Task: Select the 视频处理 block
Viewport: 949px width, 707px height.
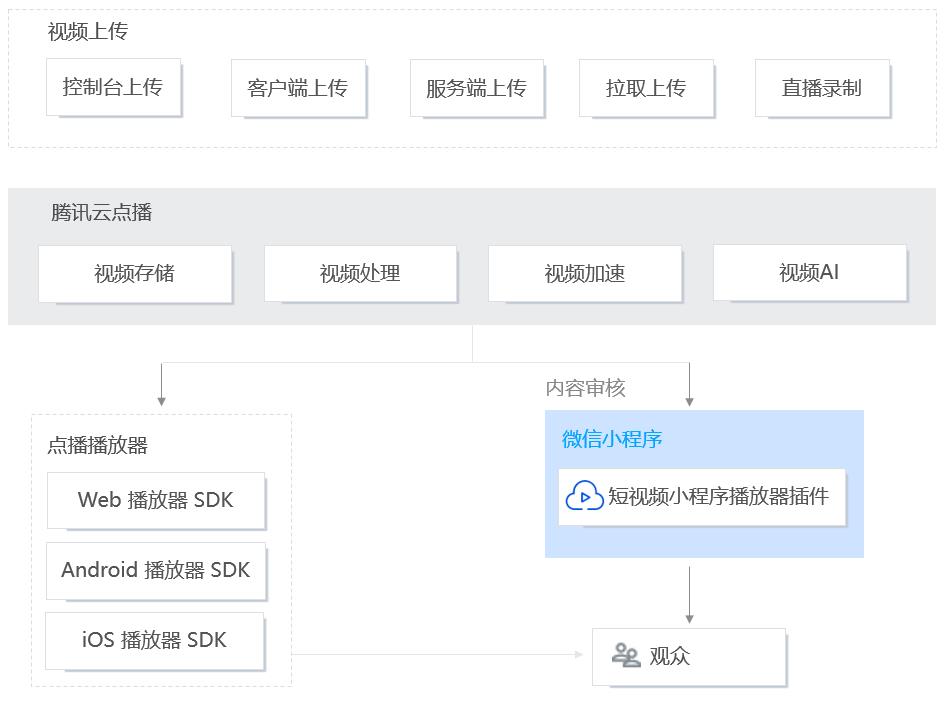Action: coord(361,274)
